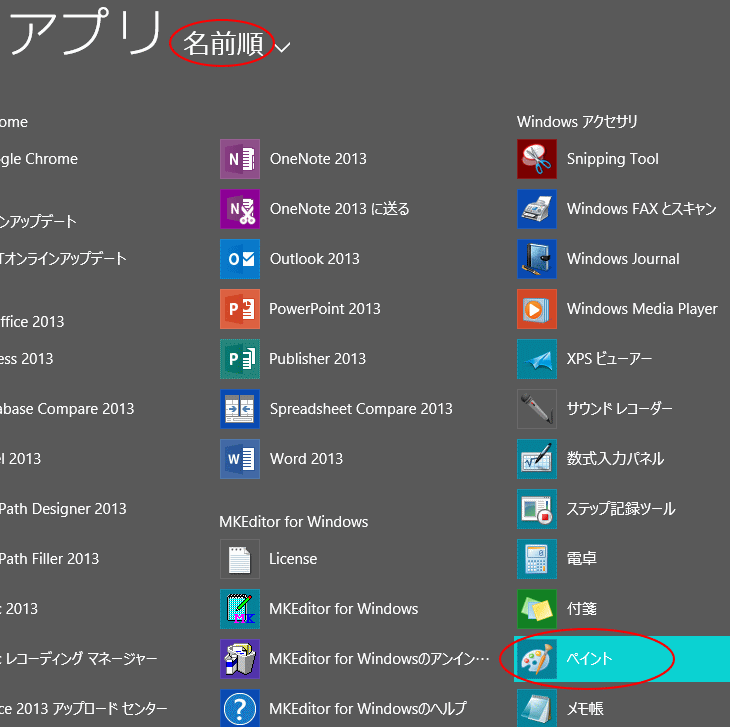Click the chevron beside 名前順
The image size is (730, 727).
coord(283,47)
